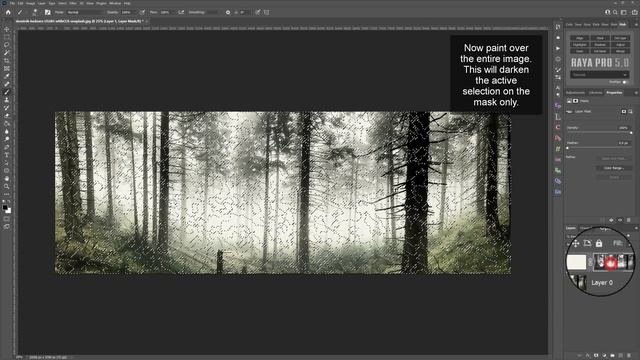The height and width of the screenshot is (360, 640).
Task: Click the Feather value input field
Action: pyautogui.click(x=624, y=143)
